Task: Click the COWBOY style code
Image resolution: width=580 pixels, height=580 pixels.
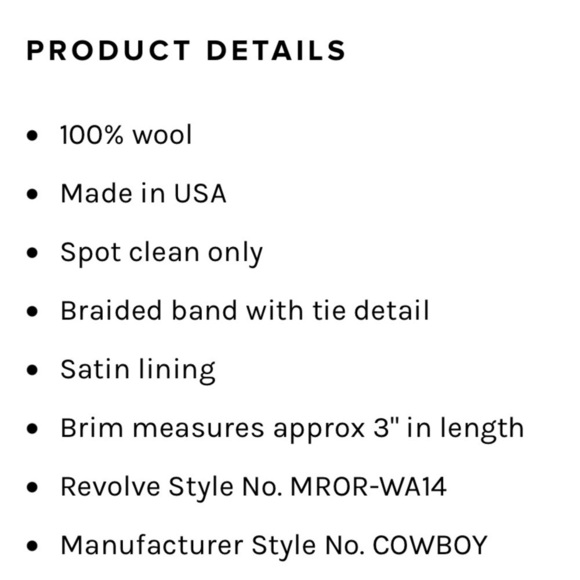Action: [430, 545]
